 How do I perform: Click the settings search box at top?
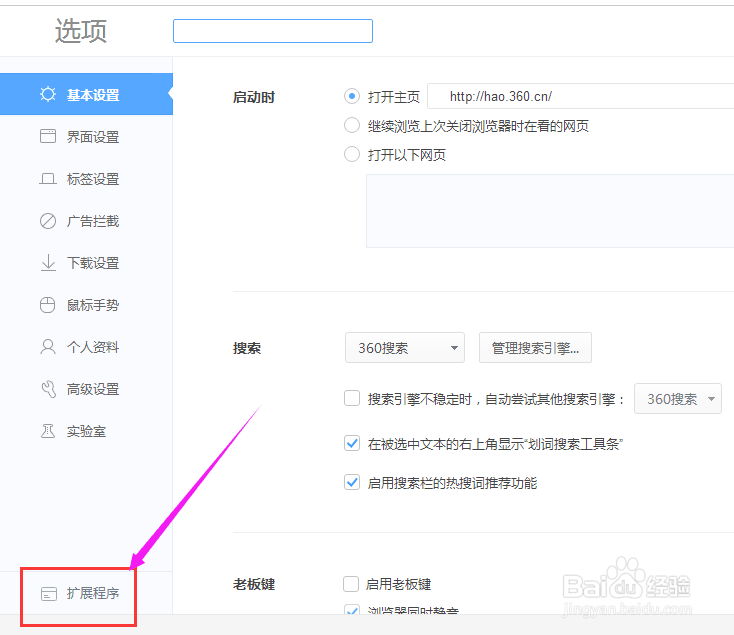(273, 31)
